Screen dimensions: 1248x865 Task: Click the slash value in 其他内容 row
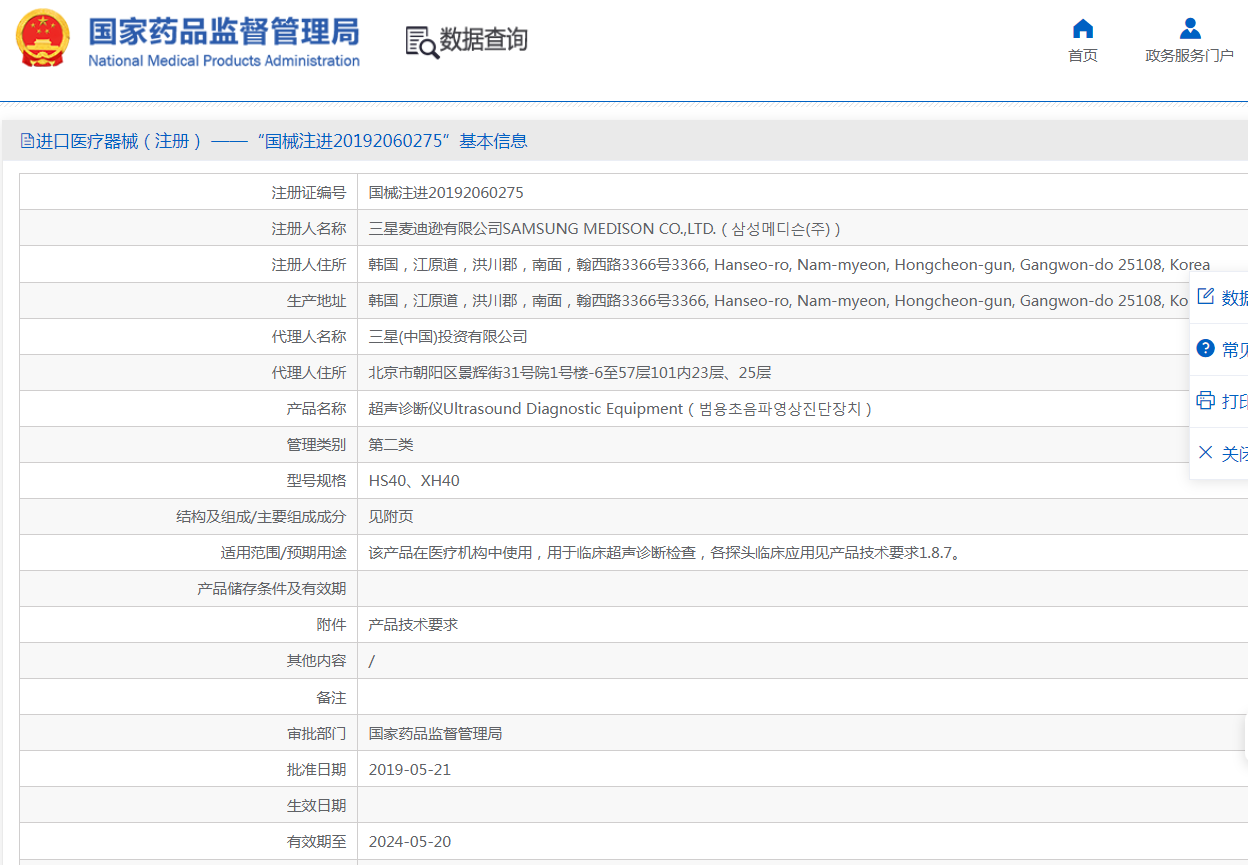coord(372,661)
